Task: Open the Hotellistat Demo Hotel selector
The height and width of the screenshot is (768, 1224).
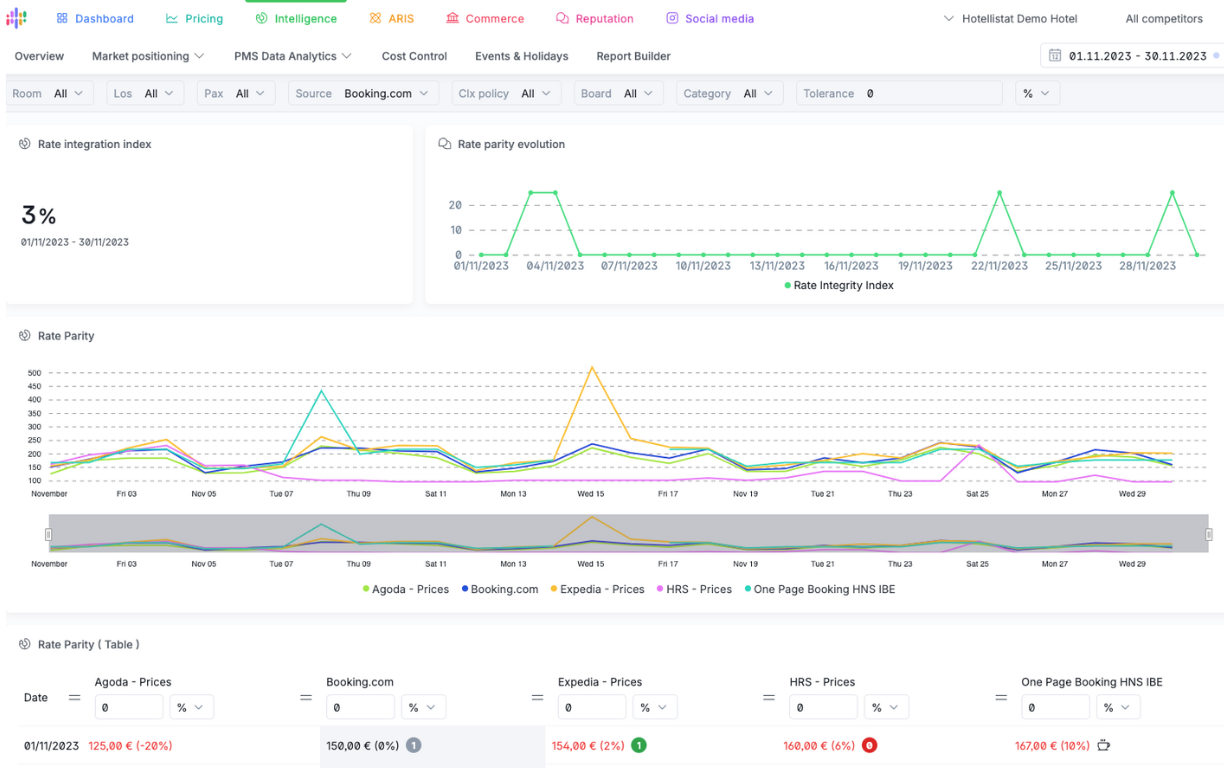Action: (x=1011, y=18)
